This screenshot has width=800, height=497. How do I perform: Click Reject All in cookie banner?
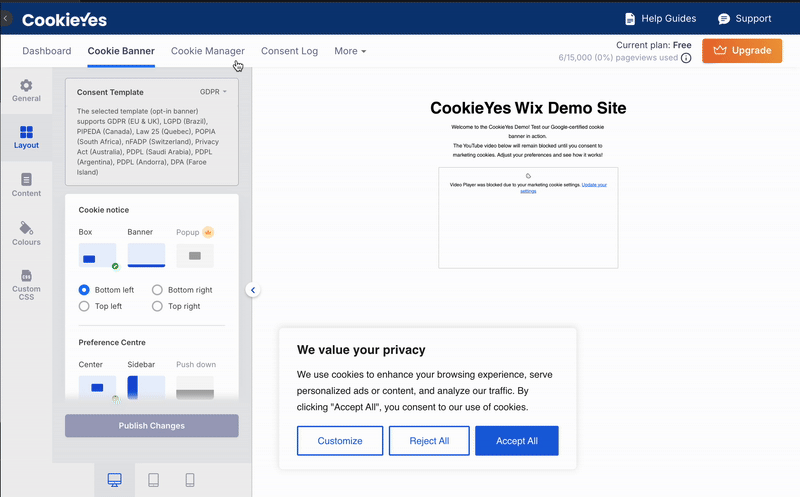pos(429,441)
